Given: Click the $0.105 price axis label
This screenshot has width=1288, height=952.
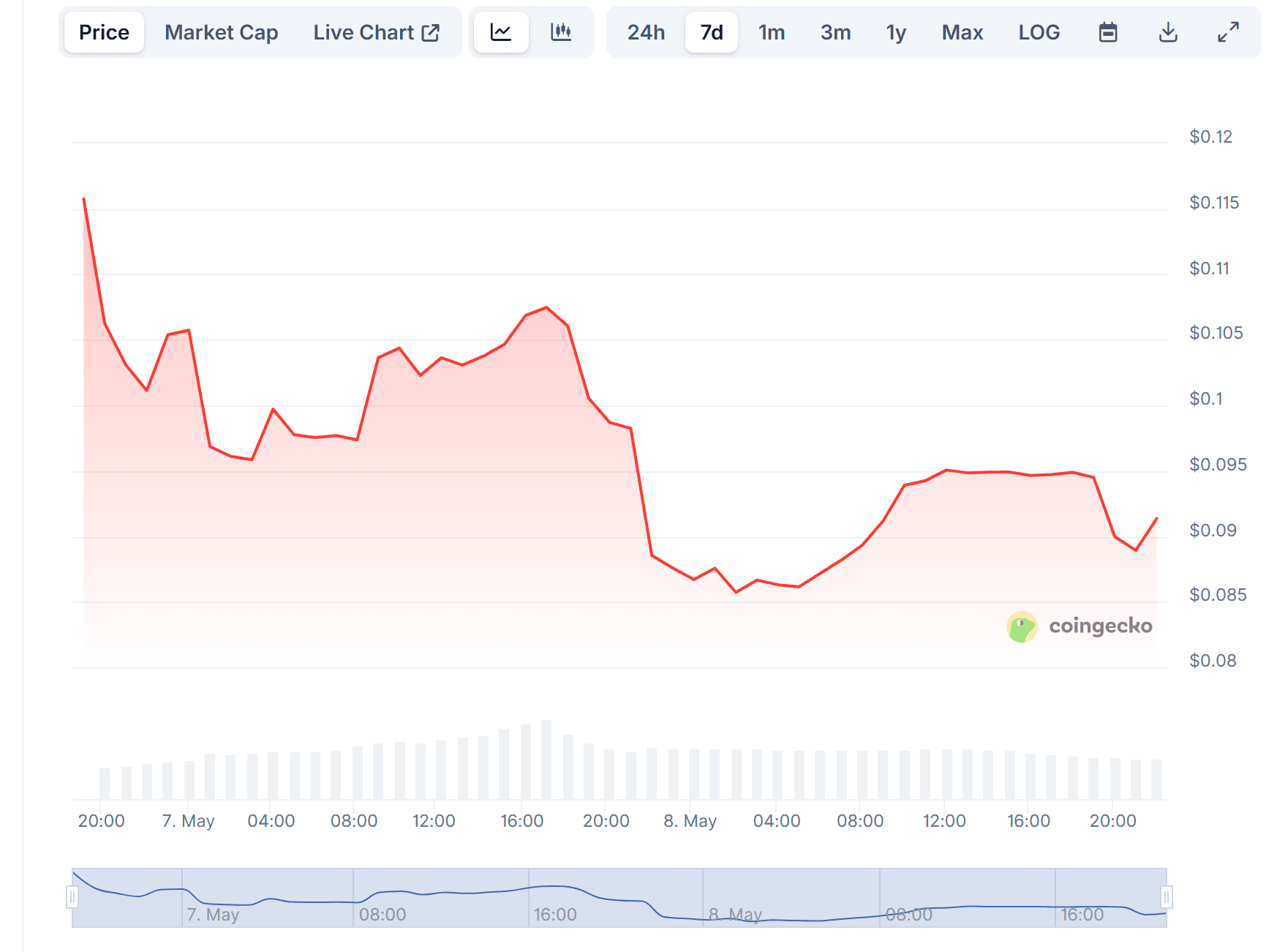Looking at the screenshot, I should point(1216,333).
